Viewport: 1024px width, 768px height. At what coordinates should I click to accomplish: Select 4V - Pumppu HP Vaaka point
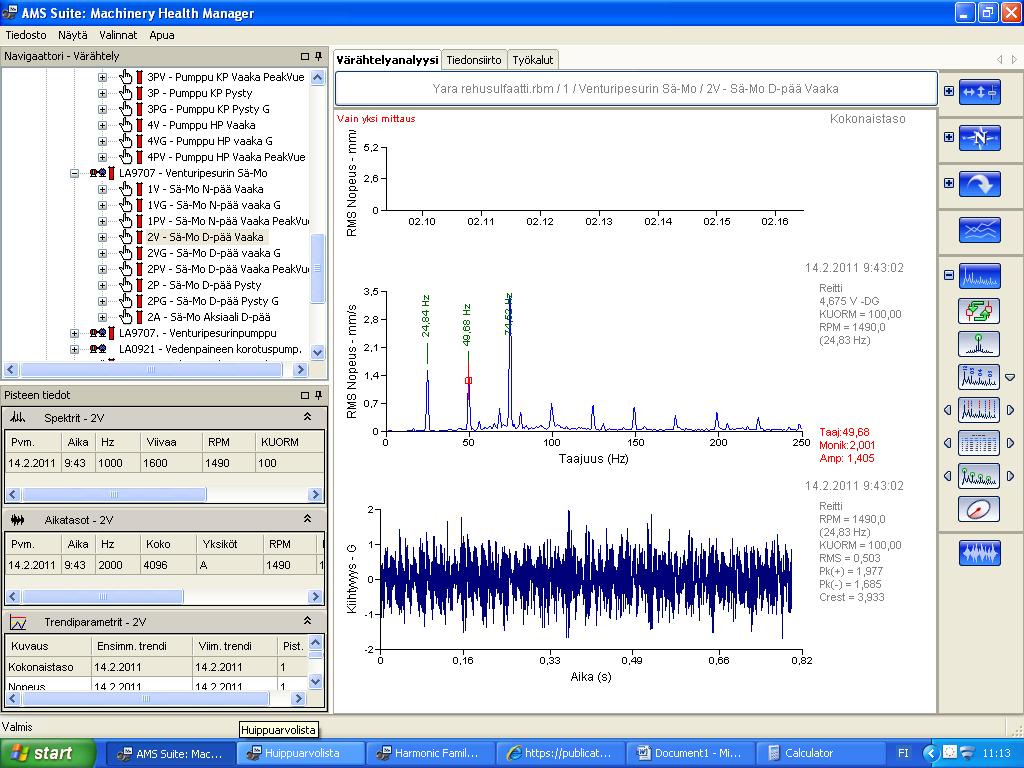[x=201, y=125]
